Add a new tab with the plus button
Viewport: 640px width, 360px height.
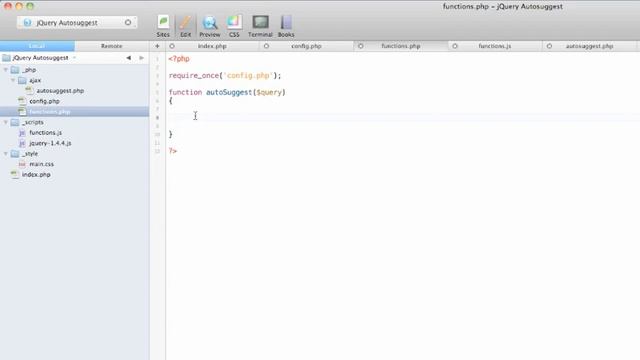157,46
